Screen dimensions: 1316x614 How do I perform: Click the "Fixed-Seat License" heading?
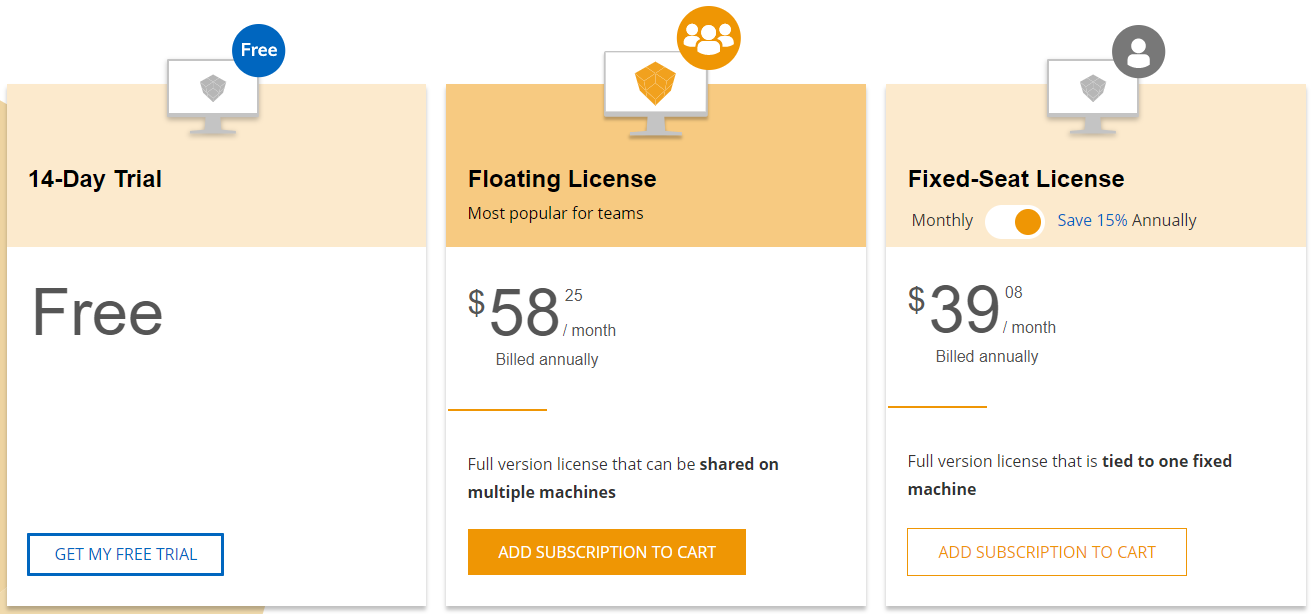tap(1015, 179)
